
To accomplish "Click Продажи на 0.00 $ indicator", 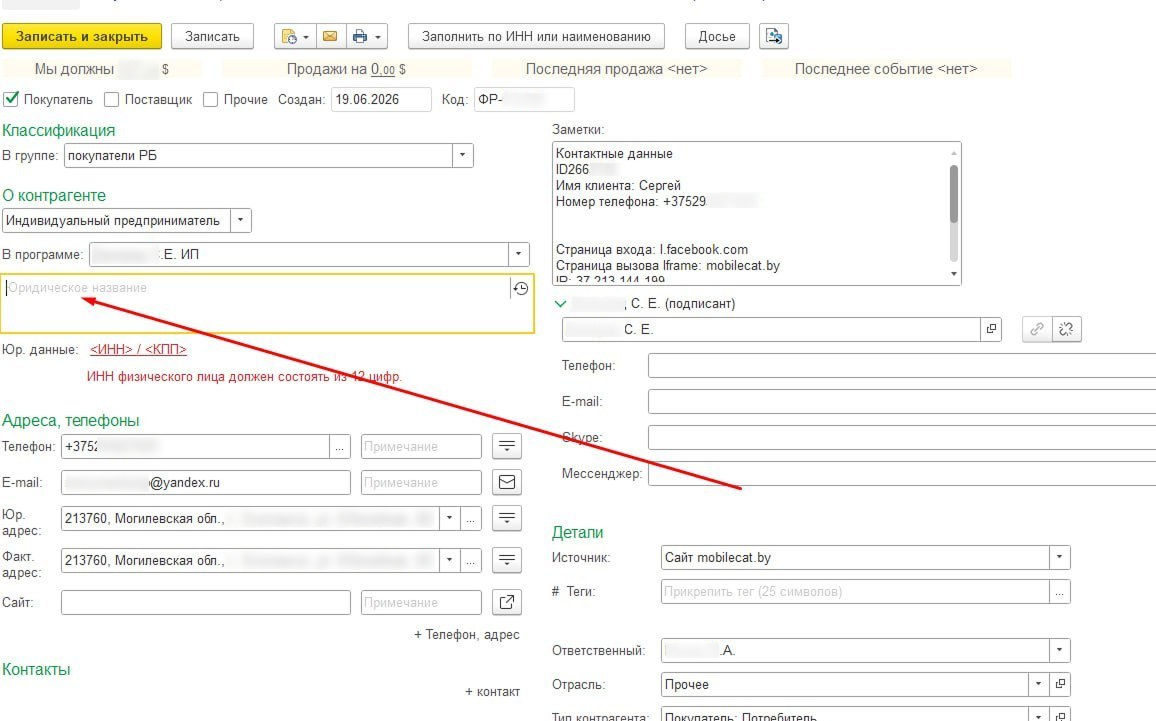I will pyautogui.click(x=347, y=69).
